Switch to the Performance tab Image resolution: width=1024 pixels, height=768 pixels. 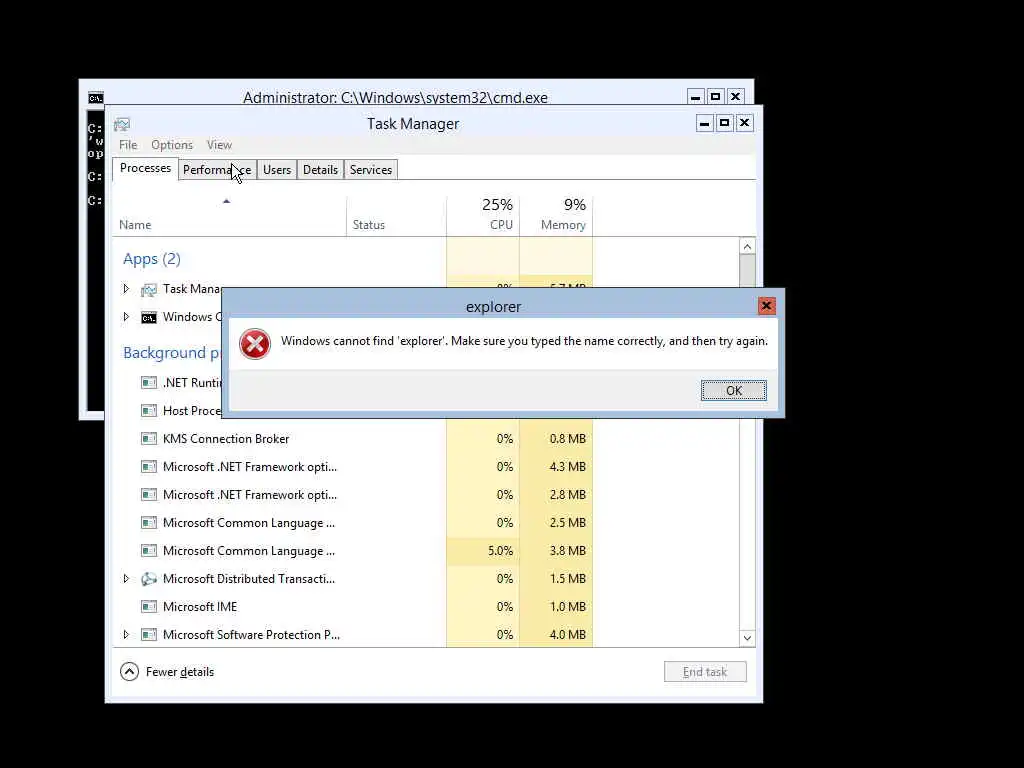pos(217,170)
